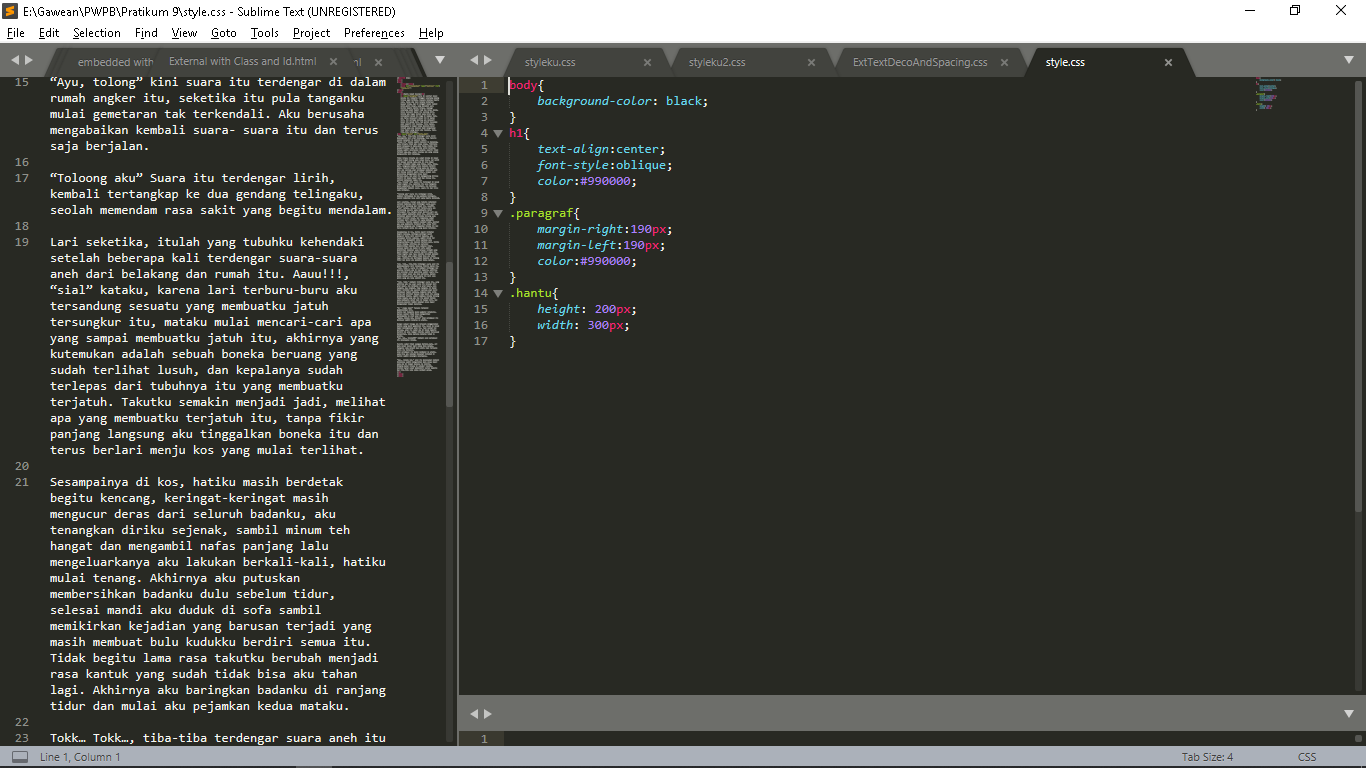Change Tab Size: 4 in status bar
The image size is (1366, 768).
click(x=1208, y=757)
